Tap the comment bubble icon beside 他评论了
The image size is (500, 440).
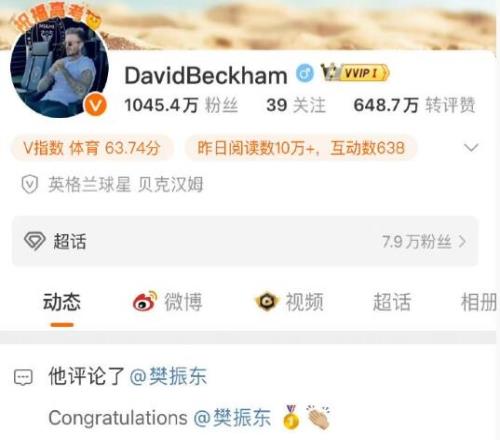[x=23, y=378]
